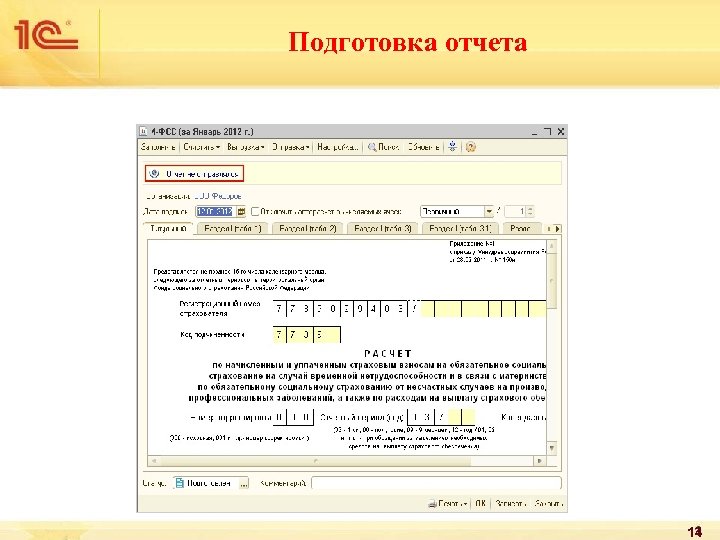Click the Записать button
720x540 pixels.
(511, 504)
